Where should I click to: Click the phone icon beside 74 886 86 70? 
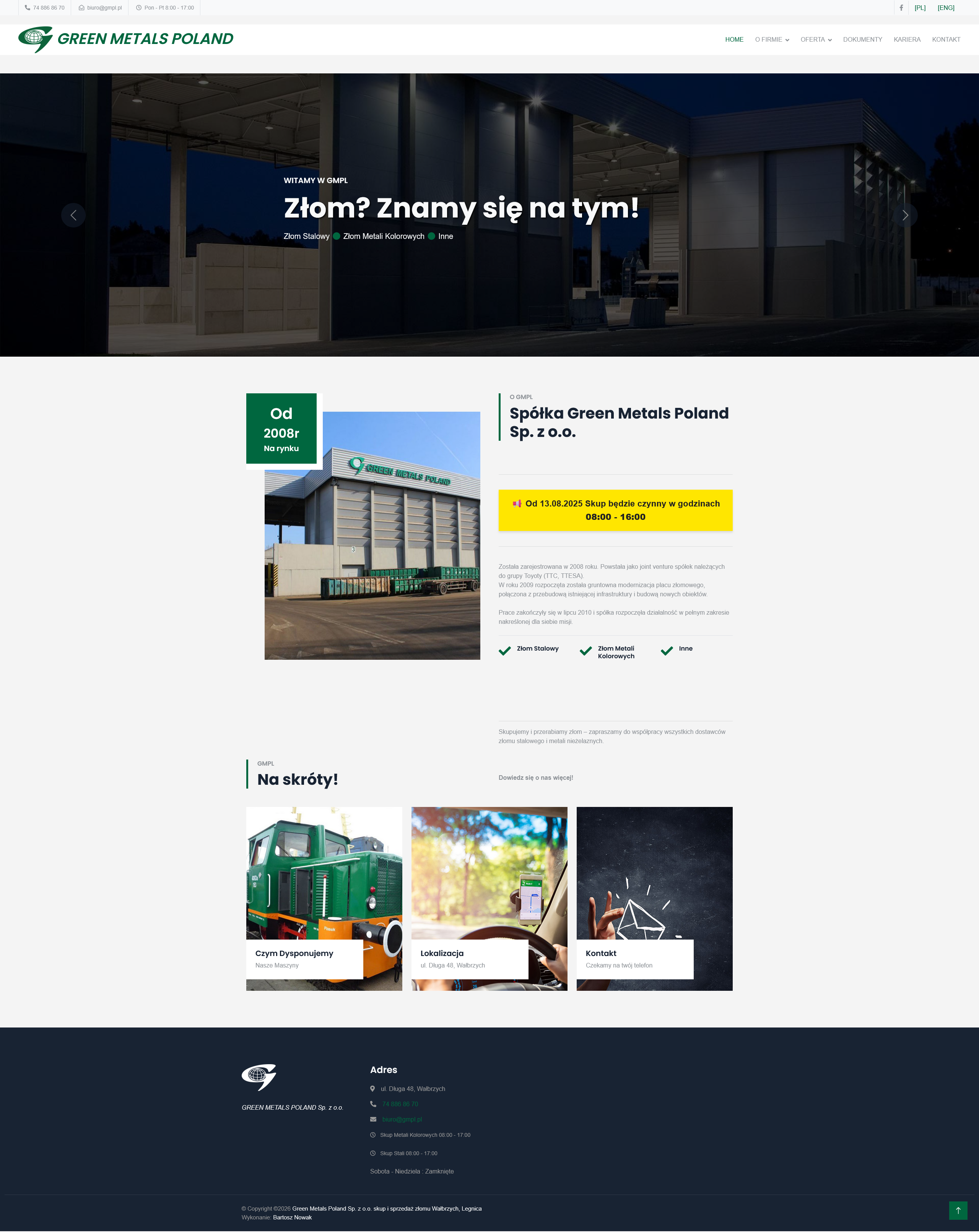point(27,8)
